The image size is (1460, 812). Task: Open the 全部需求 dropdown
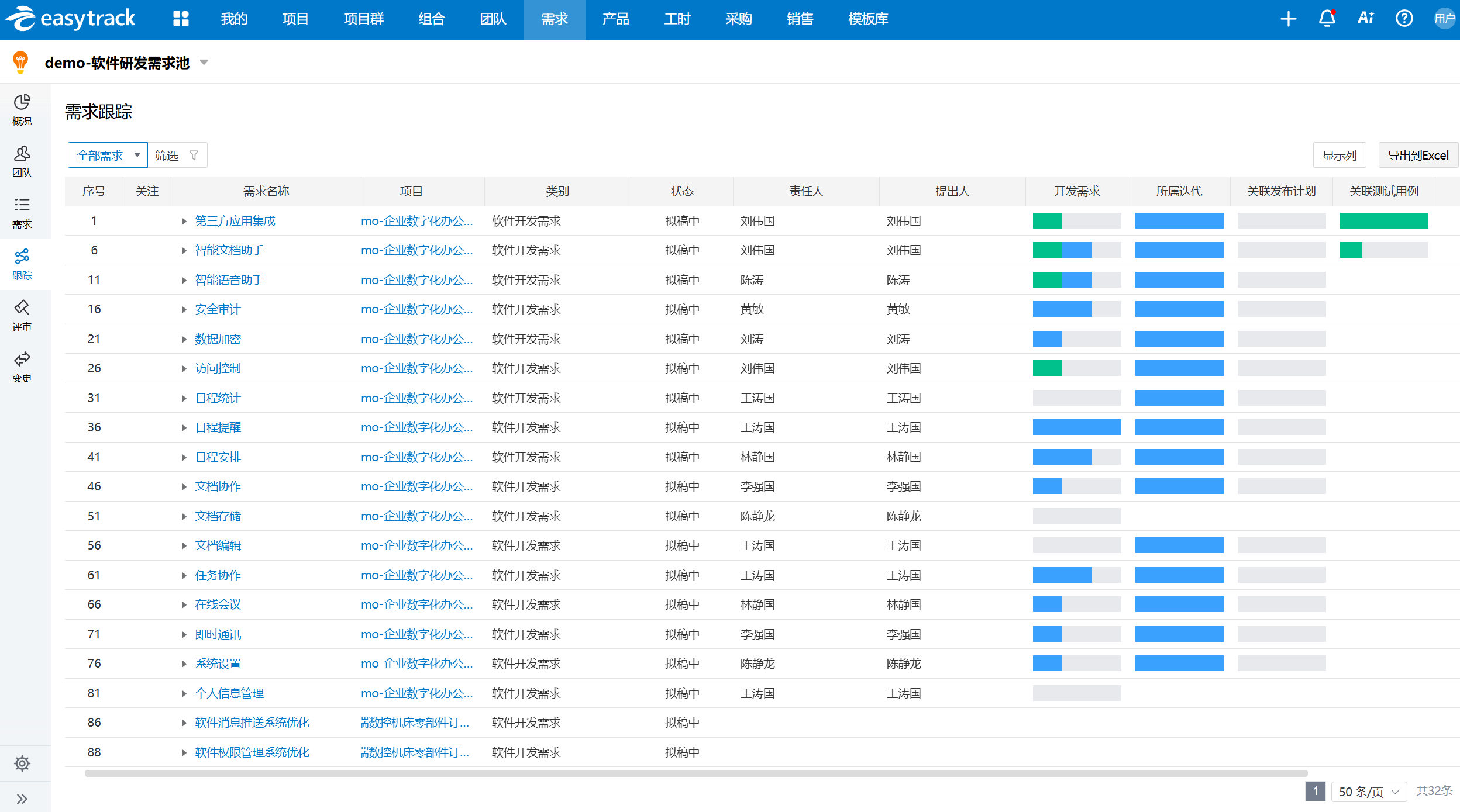pyautogui.click(x=108, y=156)
